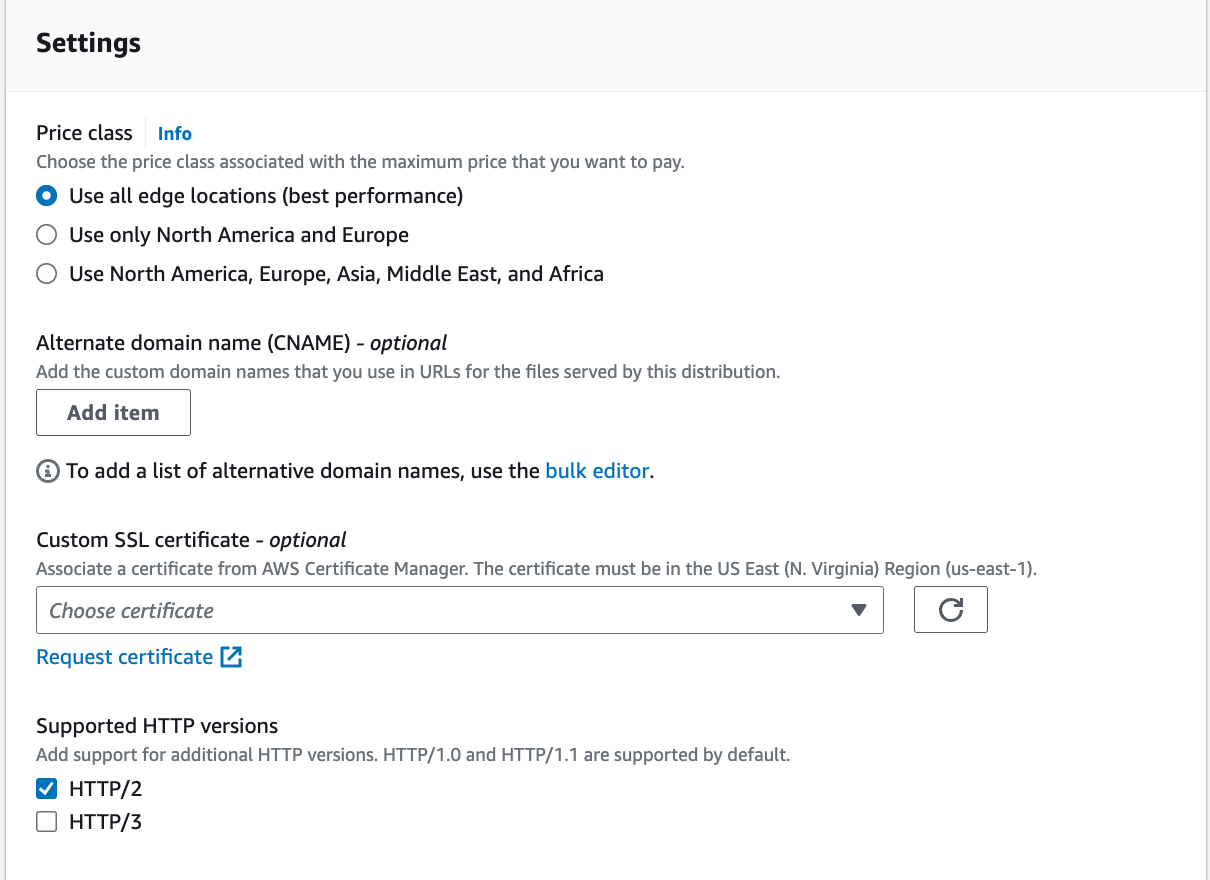Select Use only North America and Europe

(x=46, y=235)
